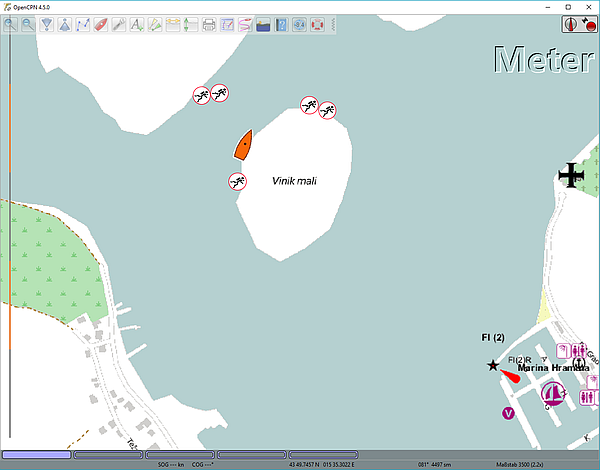Viewport: 600px width, 470px height.
Task: Click the bearing distance readout 4497 sm
Action: [434, 465]
